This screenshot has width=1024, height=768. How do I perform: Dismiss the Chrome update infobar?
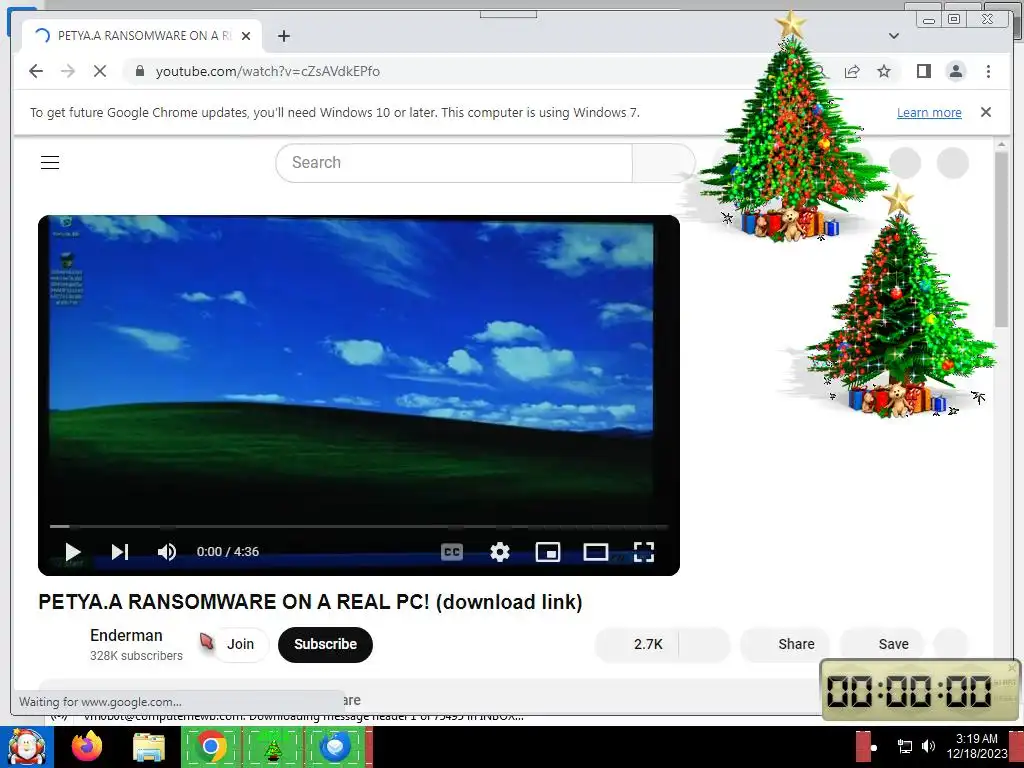pyautogui.click(x=986, y=112)
